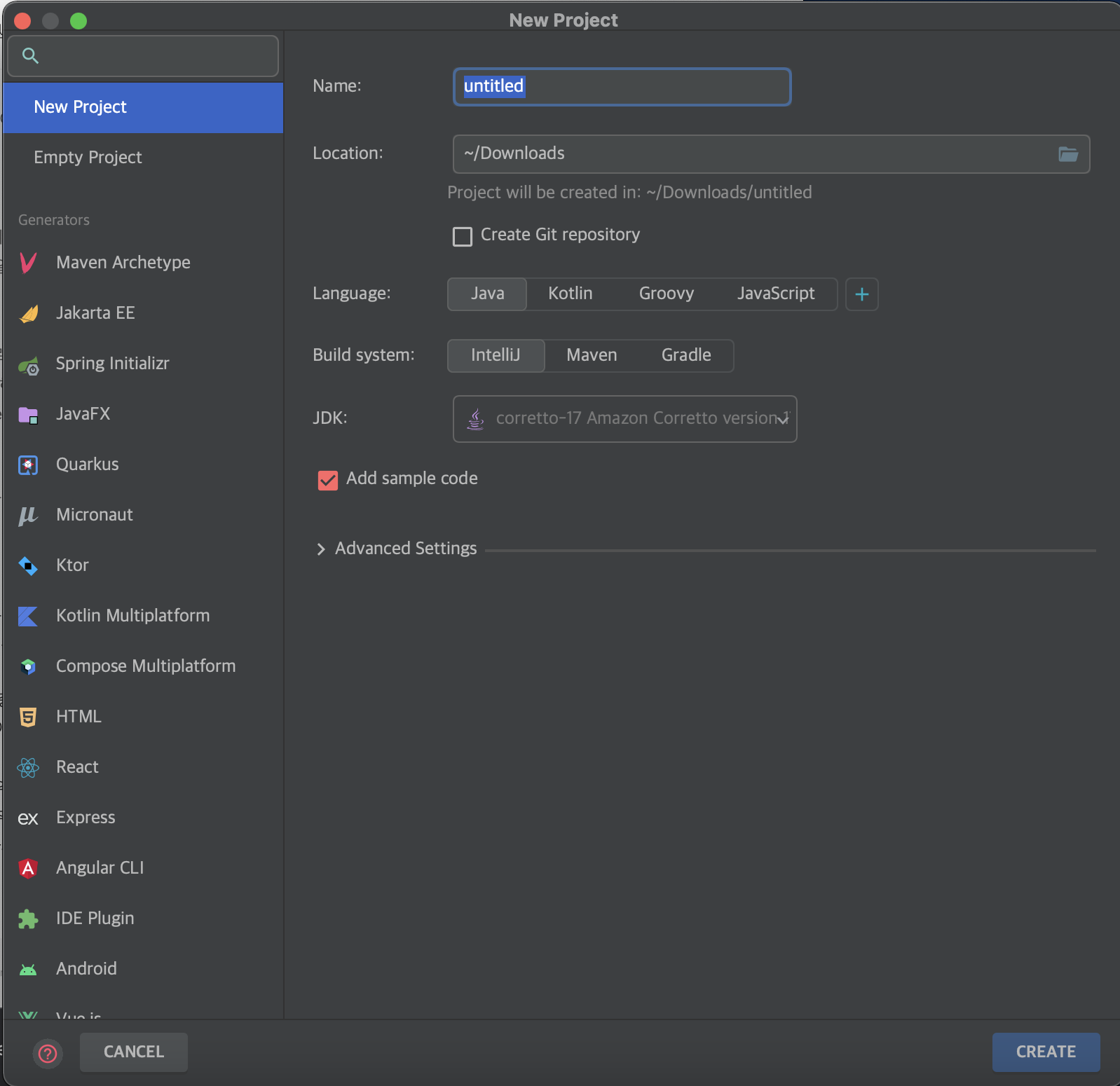Viewport: 1120px width, 1086px height.
Task: Choose Gradle build system
Action: (x=686, y=355)
